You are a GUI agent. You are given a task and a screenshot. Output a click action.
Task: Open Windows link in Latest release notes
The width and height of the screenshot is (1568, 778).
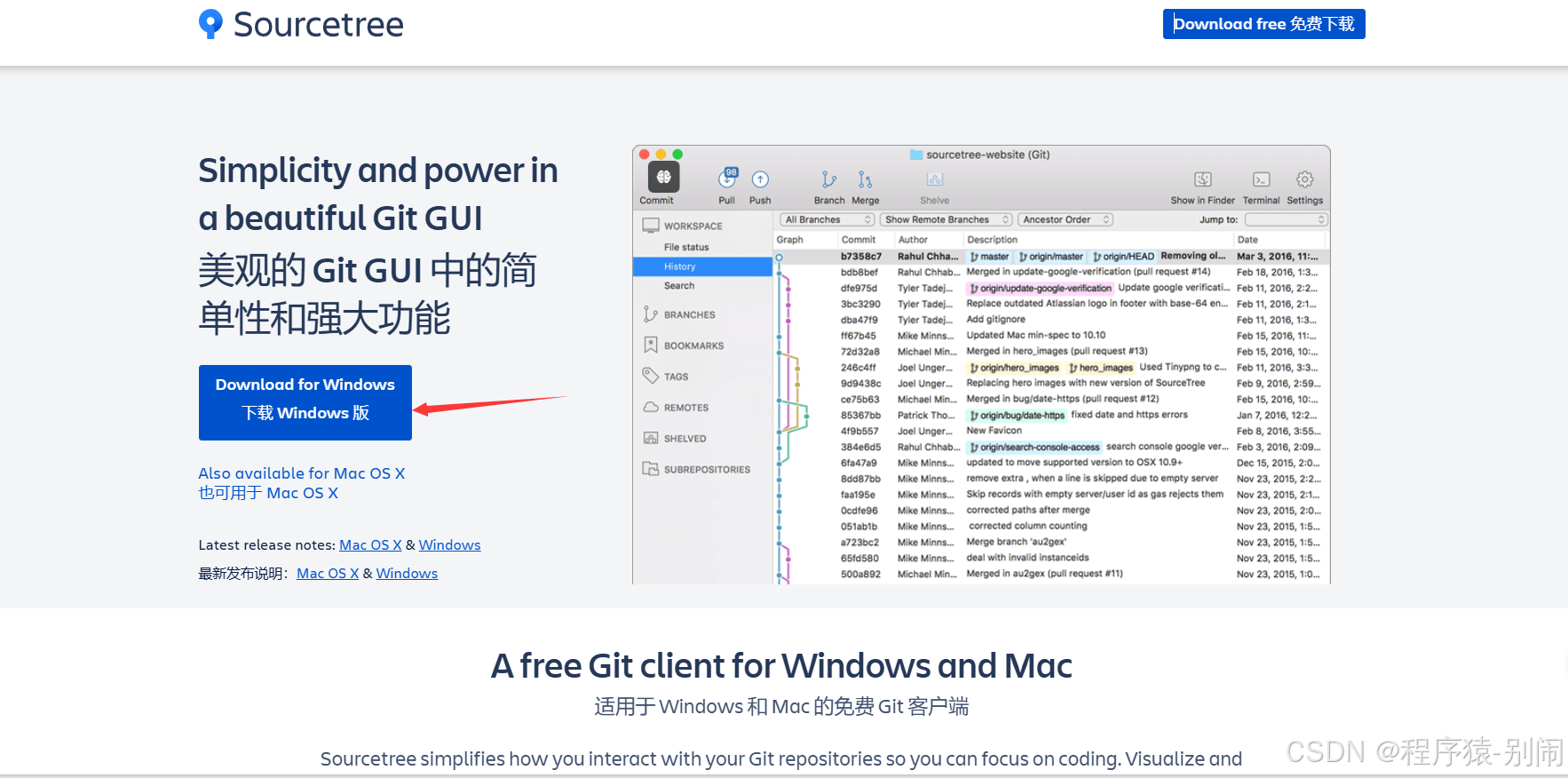(x=449, y=545)
